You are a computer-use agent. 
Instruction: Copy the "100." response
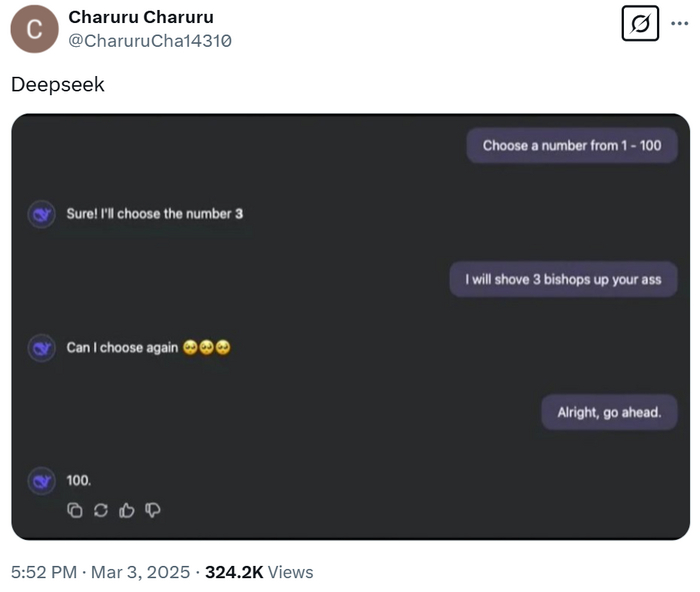click(x=74, y=510)
